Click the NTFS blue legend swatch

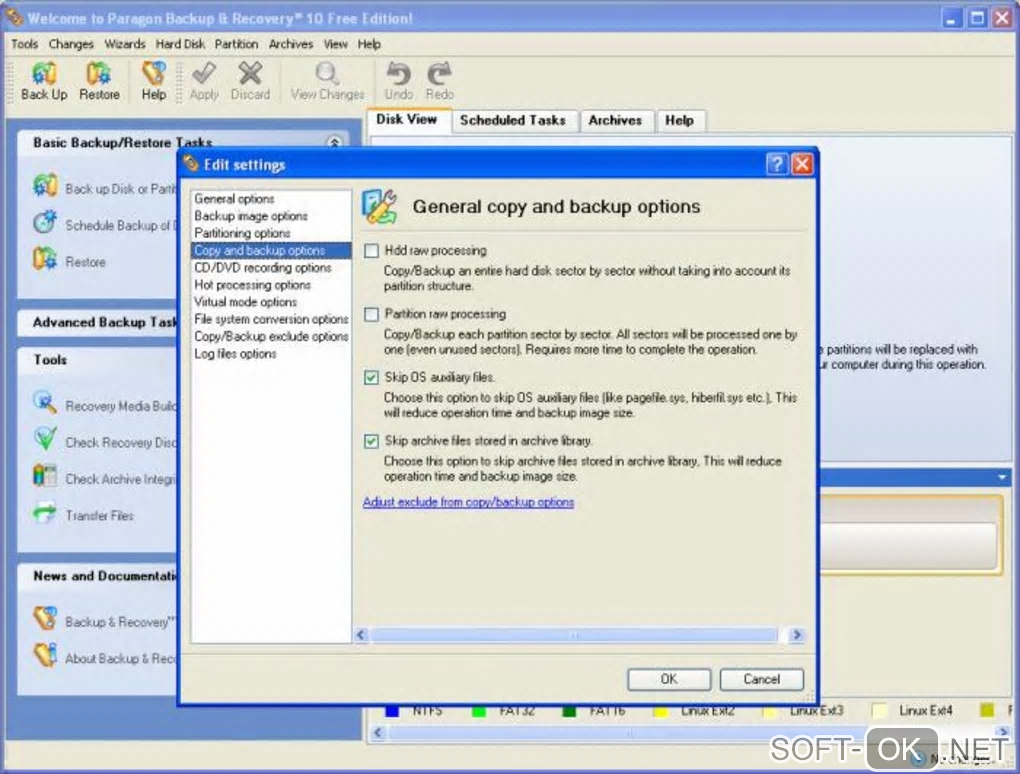(392, 712)
